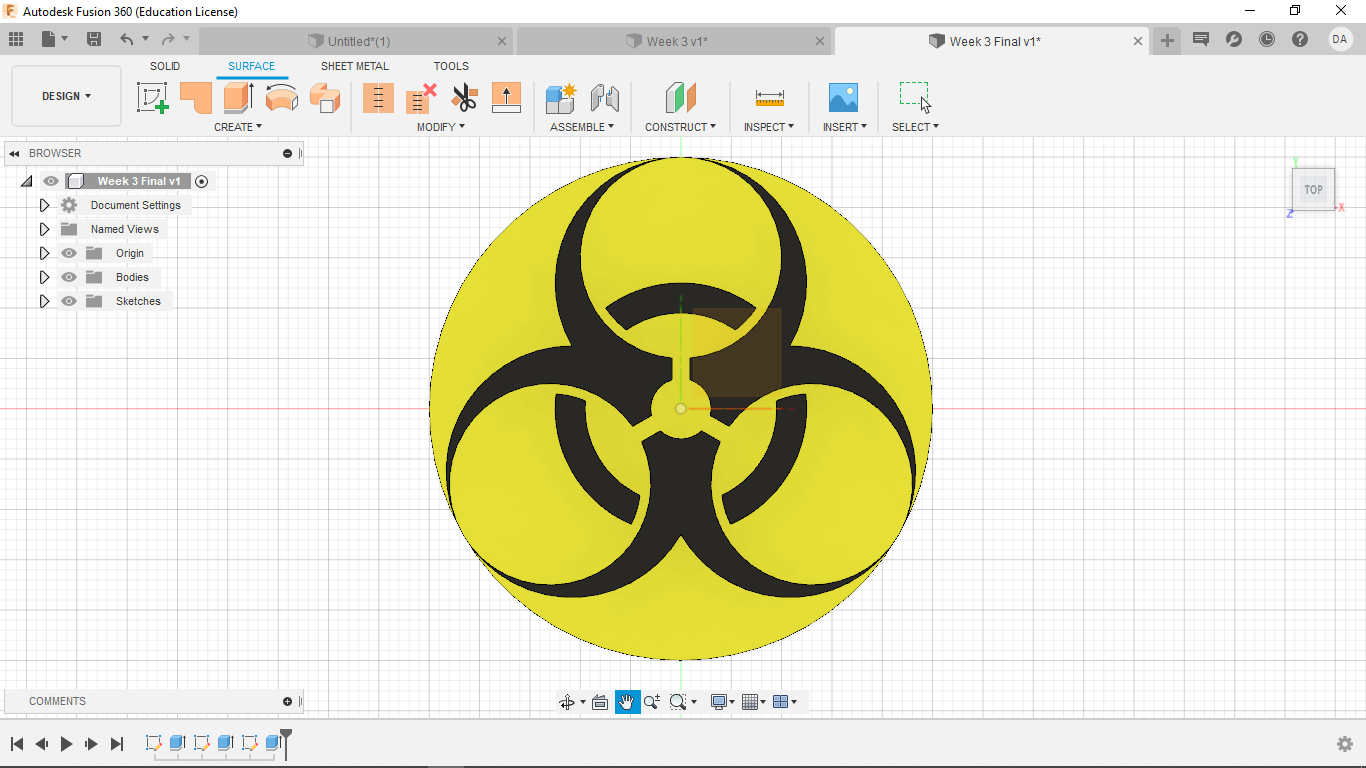This screenshot has height=768, width=1366.
Task: Select the Stitch tool in Modify
Action: click(378, 97)
